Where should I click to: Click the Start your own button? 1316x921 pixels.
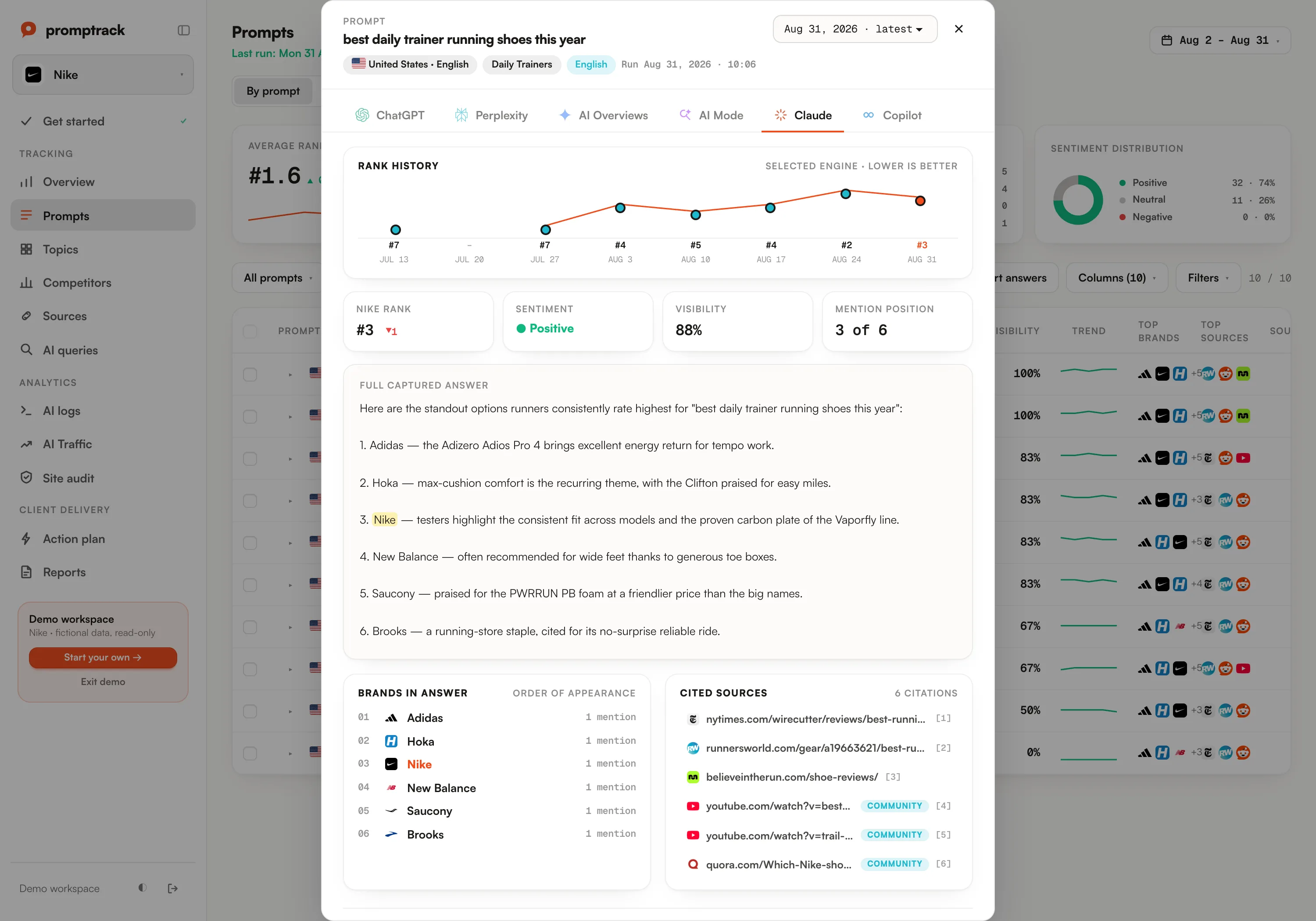tap(103, 657)
